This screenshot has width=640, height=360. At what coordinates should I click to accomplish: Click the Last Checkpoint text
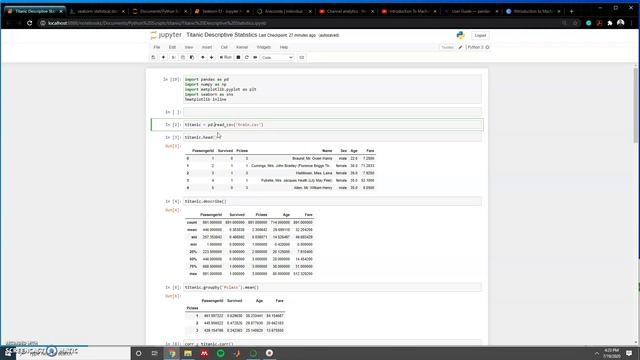click(x=287, y=36)
